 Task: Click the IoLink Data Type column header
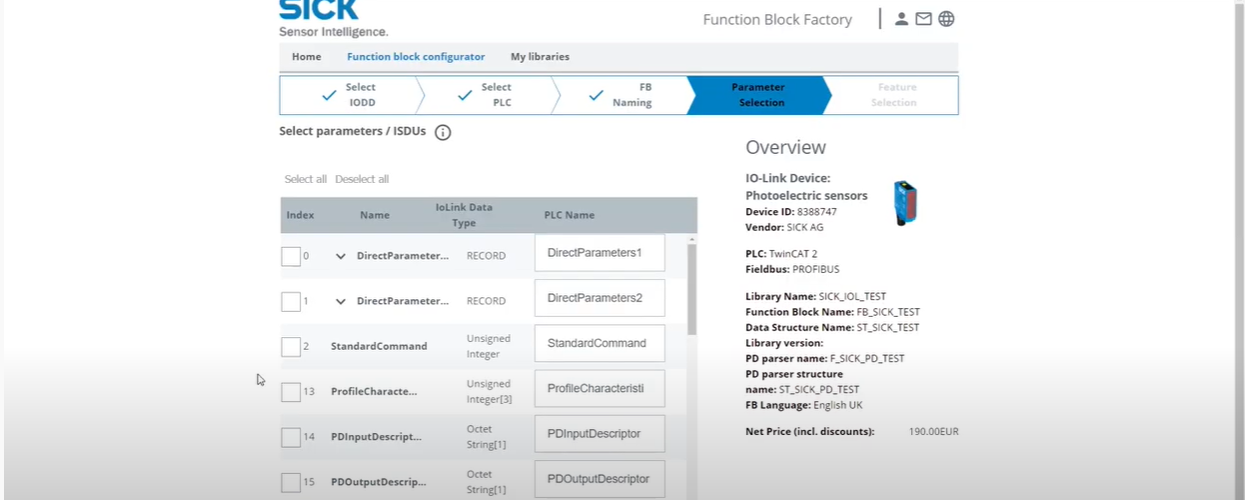coord(464,215)
